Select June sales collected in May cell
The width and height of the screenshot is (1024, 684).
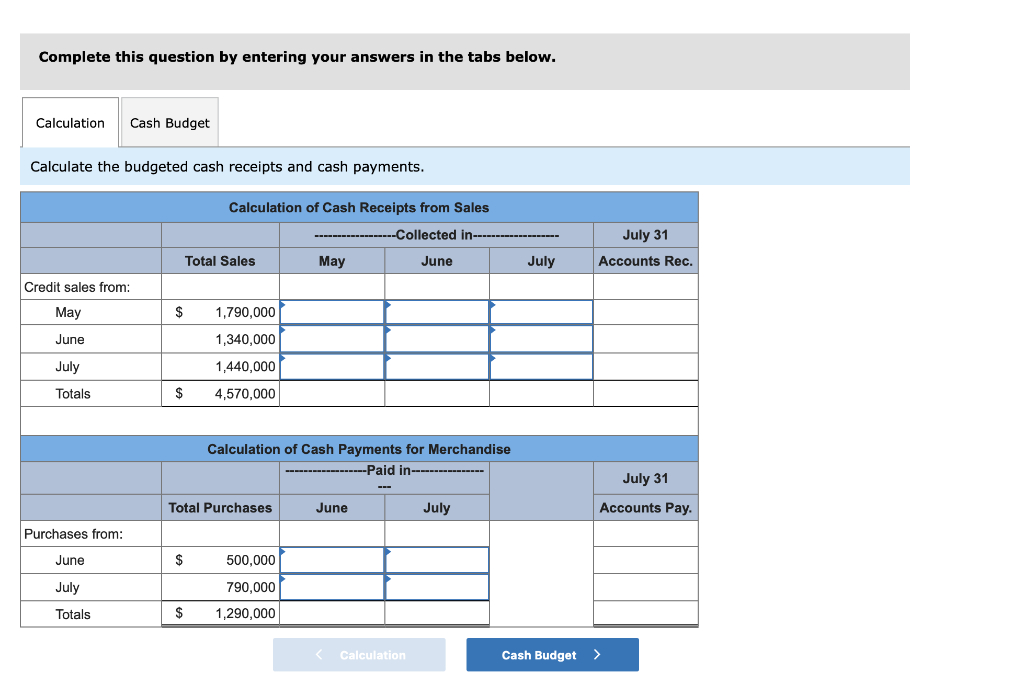point(332,339)
